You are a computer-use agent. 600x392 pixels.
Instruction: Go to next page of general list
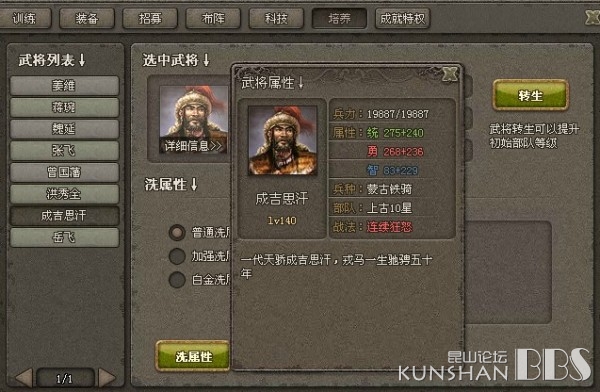[x=106, y=378]
